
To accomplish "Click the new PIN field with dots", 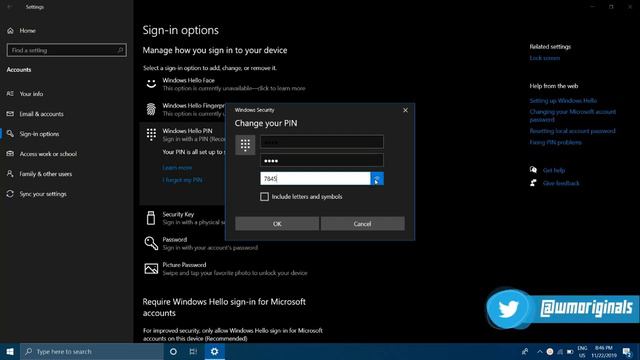I will pyautogui.click(x=322, y=160).
